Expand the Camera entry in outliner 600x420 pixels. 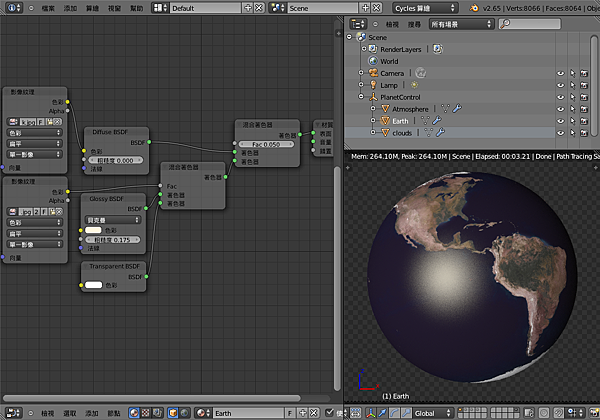(361, 73)
